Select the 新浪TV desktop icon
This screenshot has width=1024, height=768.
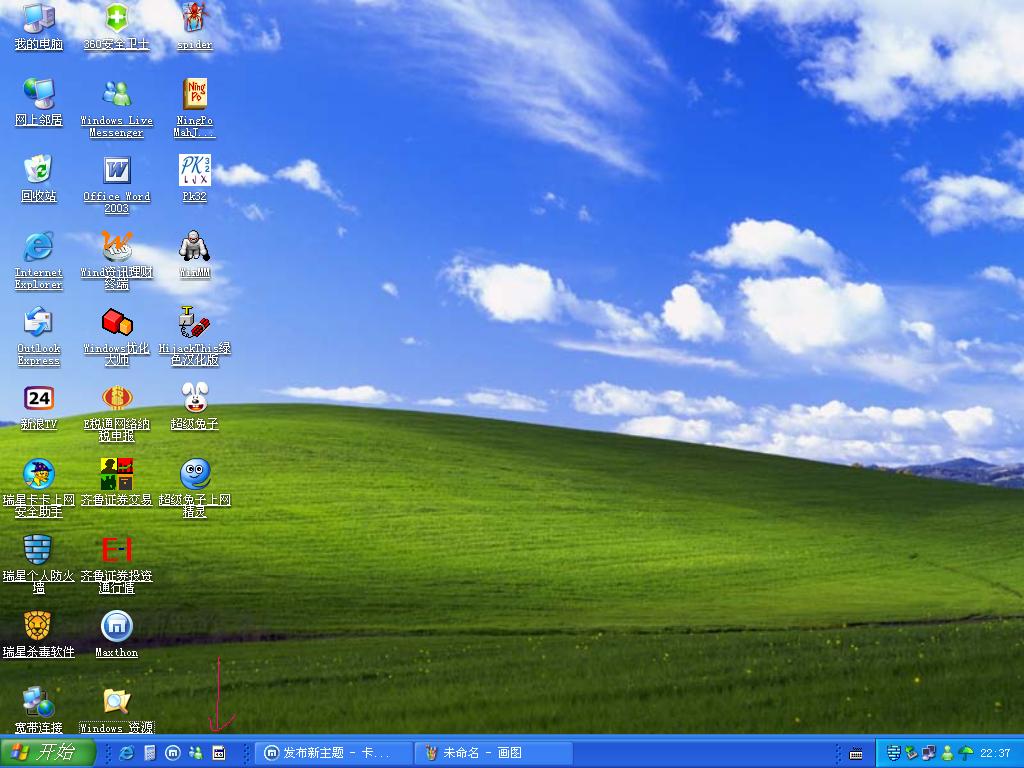click(38, 398)
